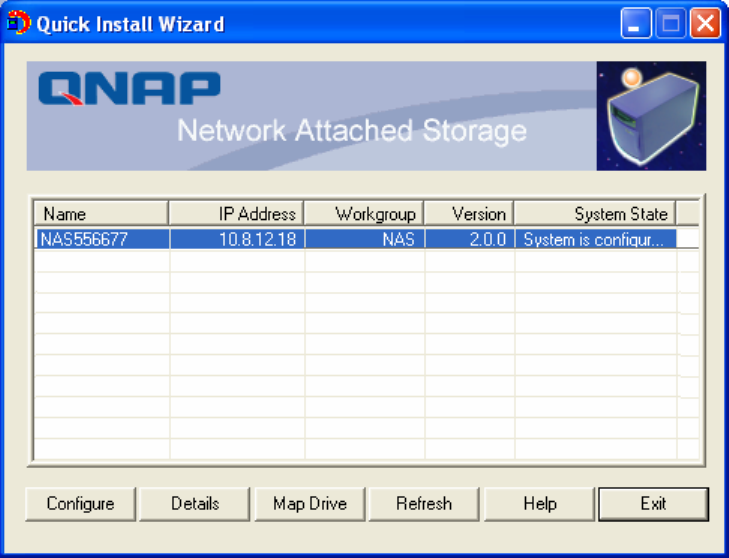
Task: Sort by the Name column header
Action: (101, 214)
